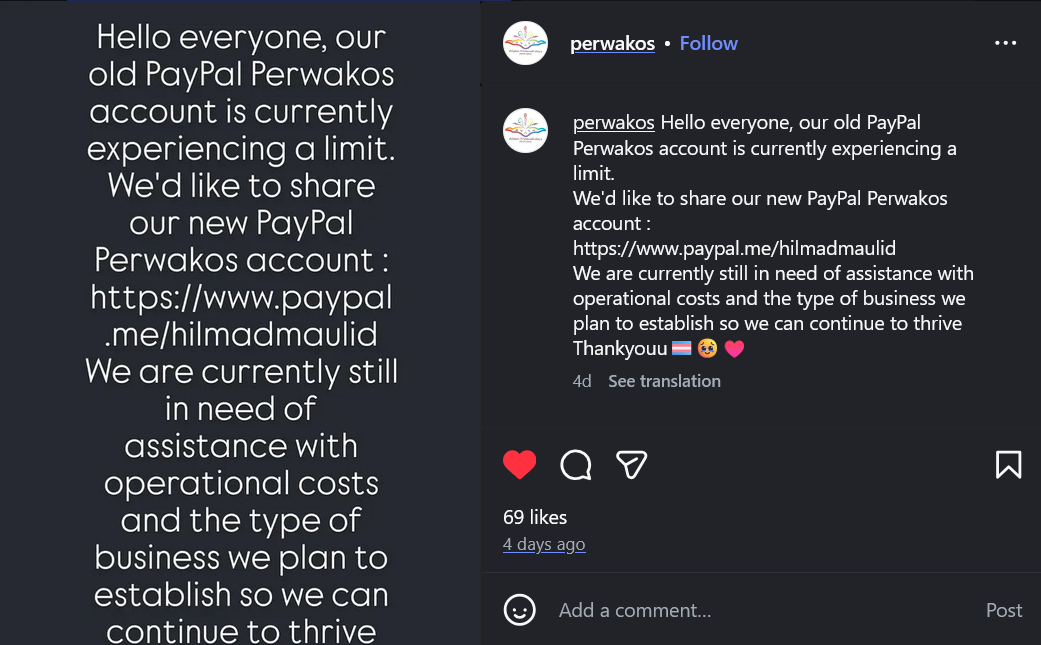The image size is (1041, 645).
Task: Open the perwakos username in the caption
Action: [x=613, y=123]
